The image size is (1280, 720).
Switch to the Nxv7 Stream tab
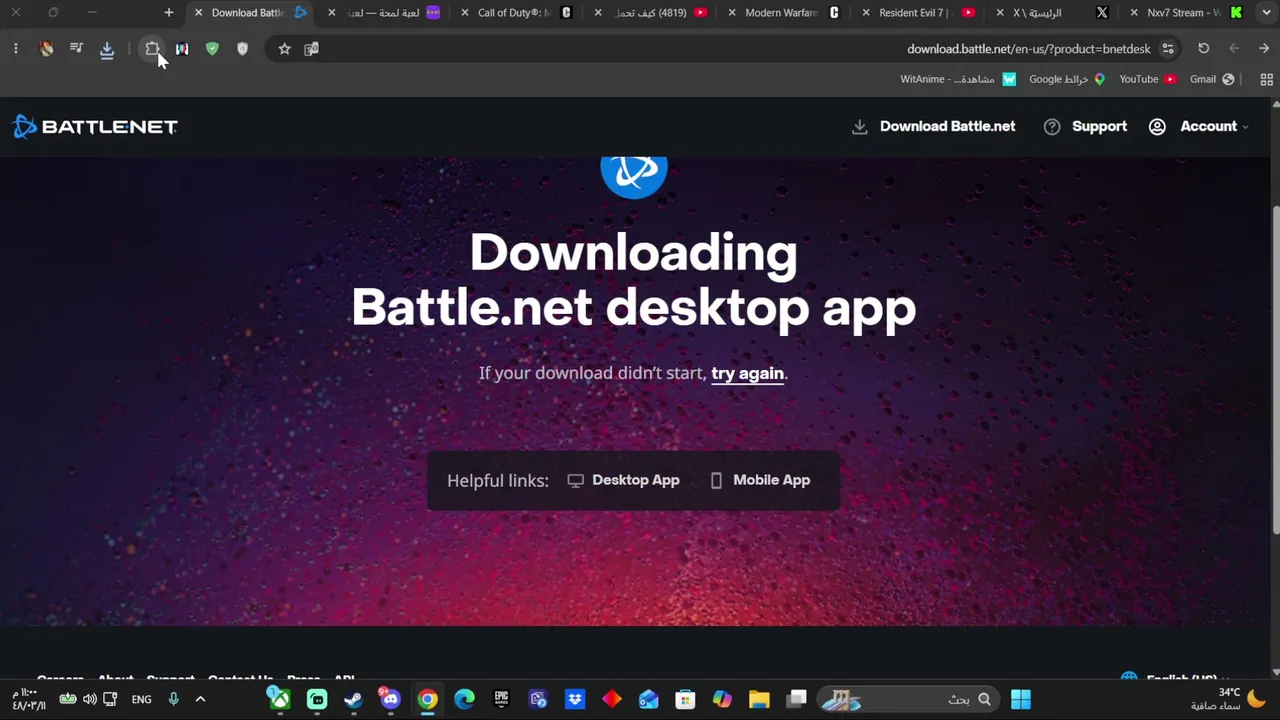1188,13
